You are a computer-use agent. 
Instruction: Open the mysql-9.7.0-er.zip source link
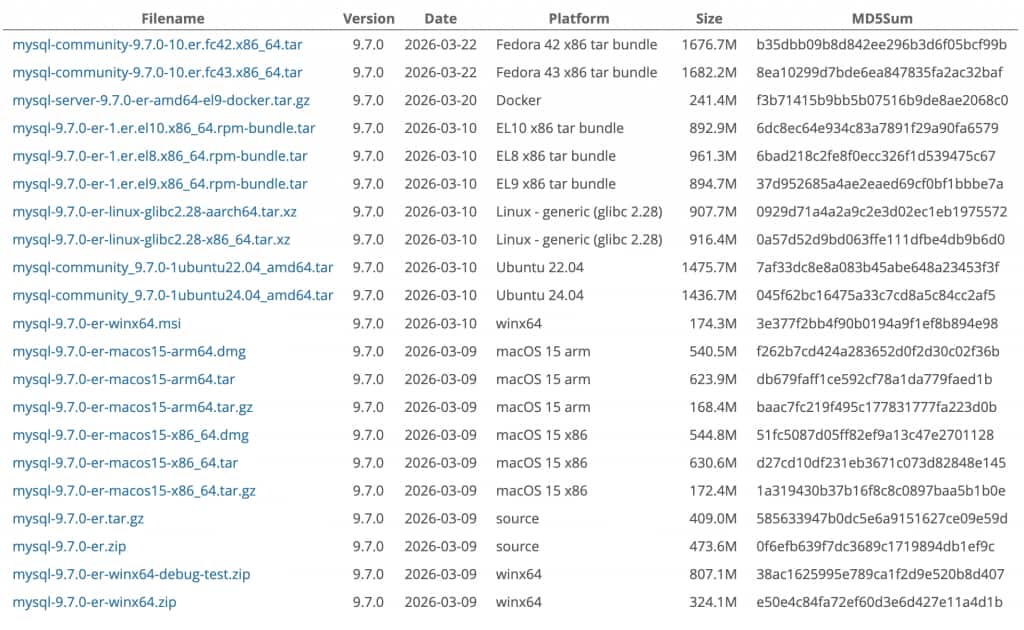(68, 546)
